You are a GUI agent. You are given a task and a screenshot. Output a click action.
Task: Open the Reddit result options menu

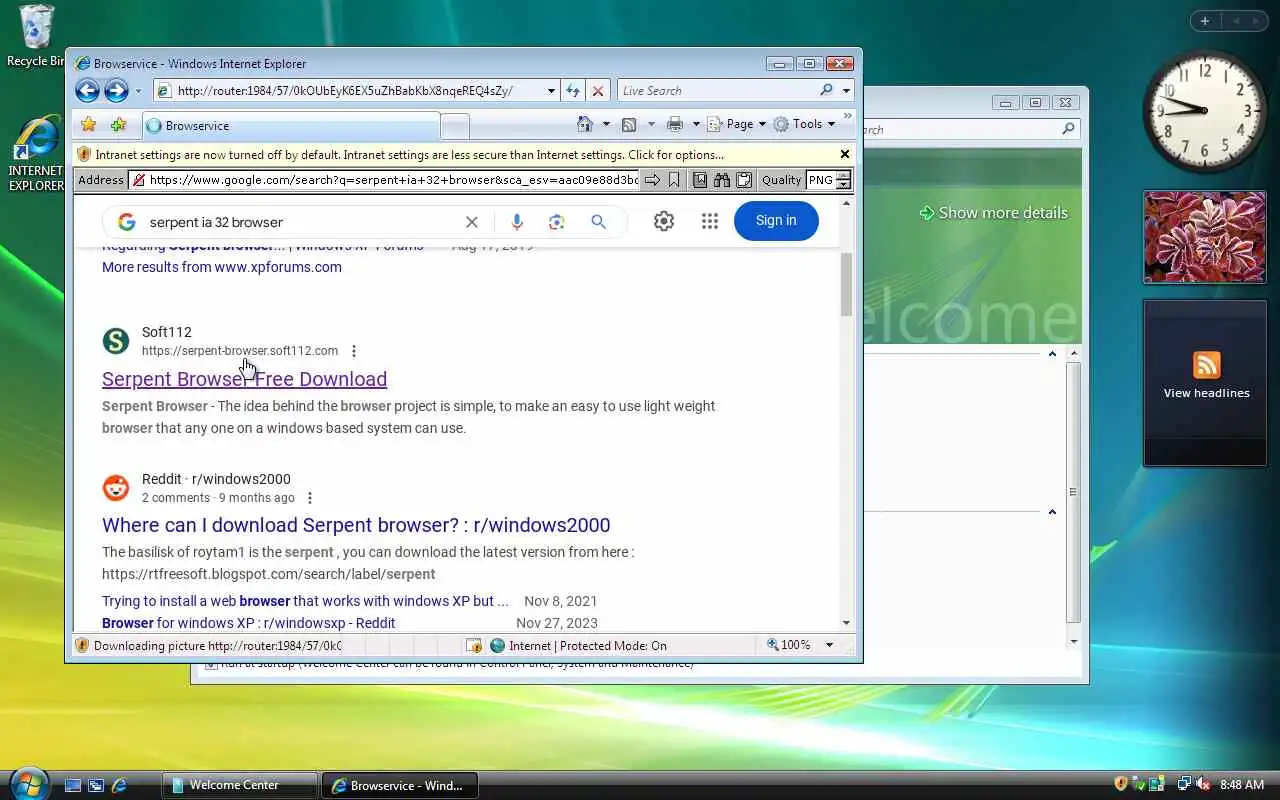310,498
